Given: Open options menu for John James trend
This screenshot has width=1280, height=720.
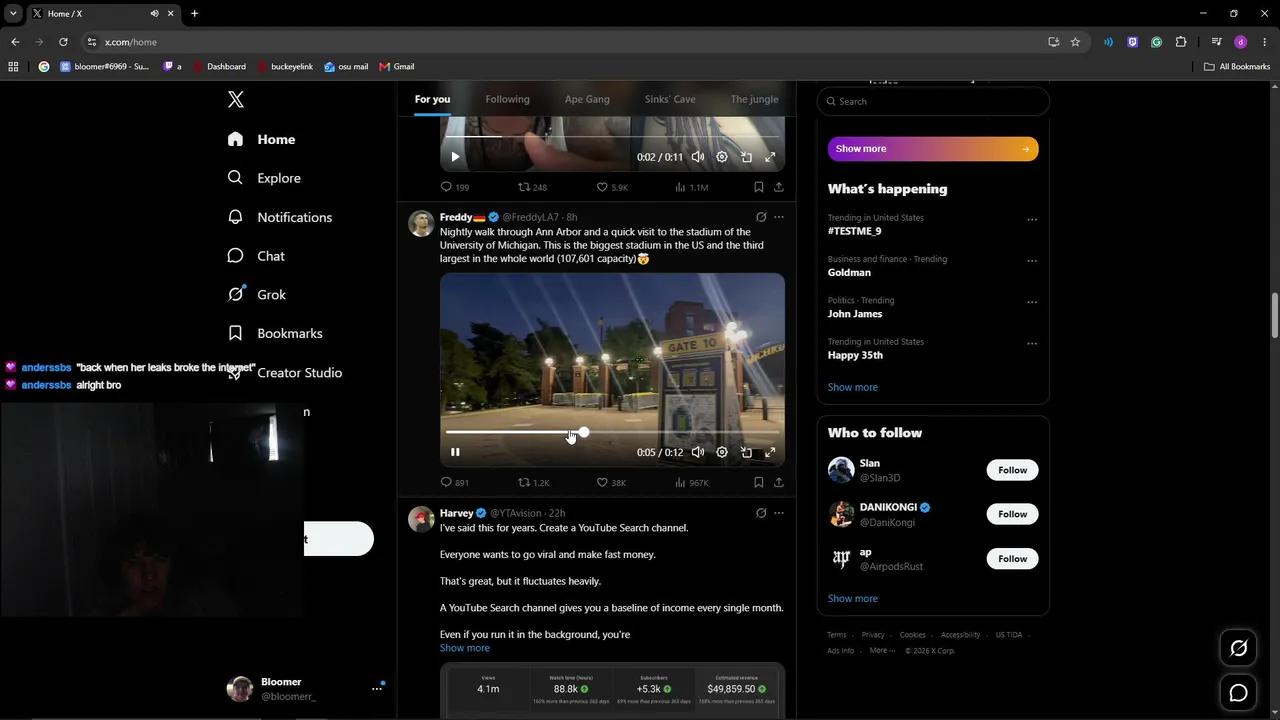Looking at the screenshot, I should pyautogui.click(x=1032, y=302).
